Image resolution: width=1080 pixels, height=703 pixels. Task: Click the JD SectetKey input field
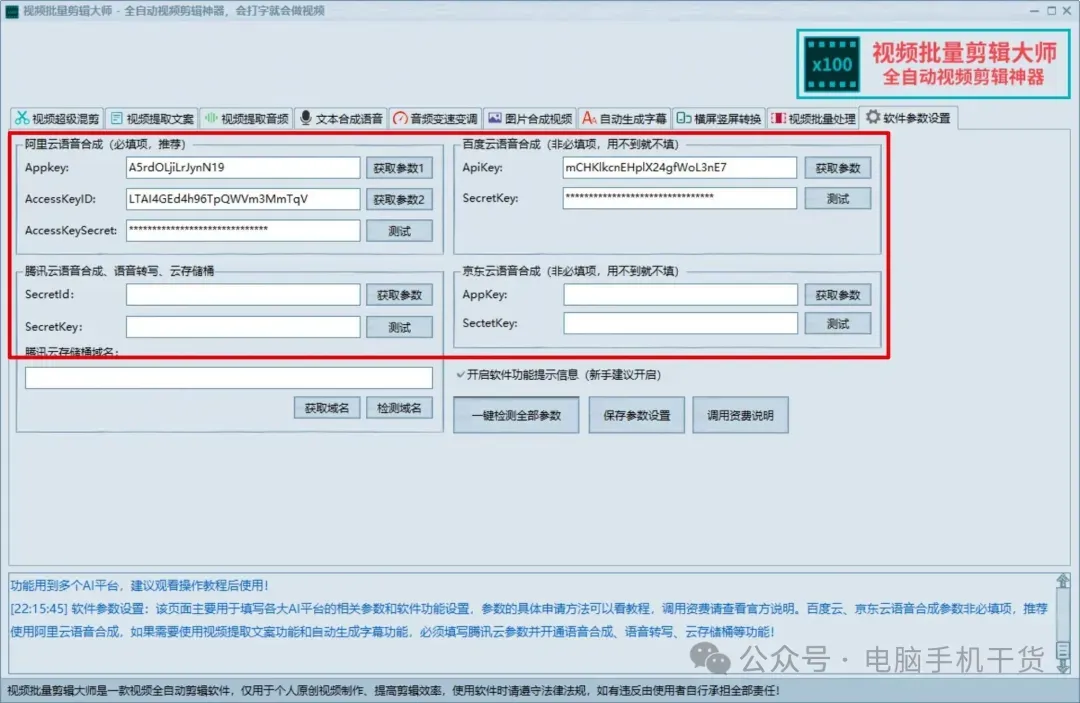pyautogui.click(x=681, y=323)
